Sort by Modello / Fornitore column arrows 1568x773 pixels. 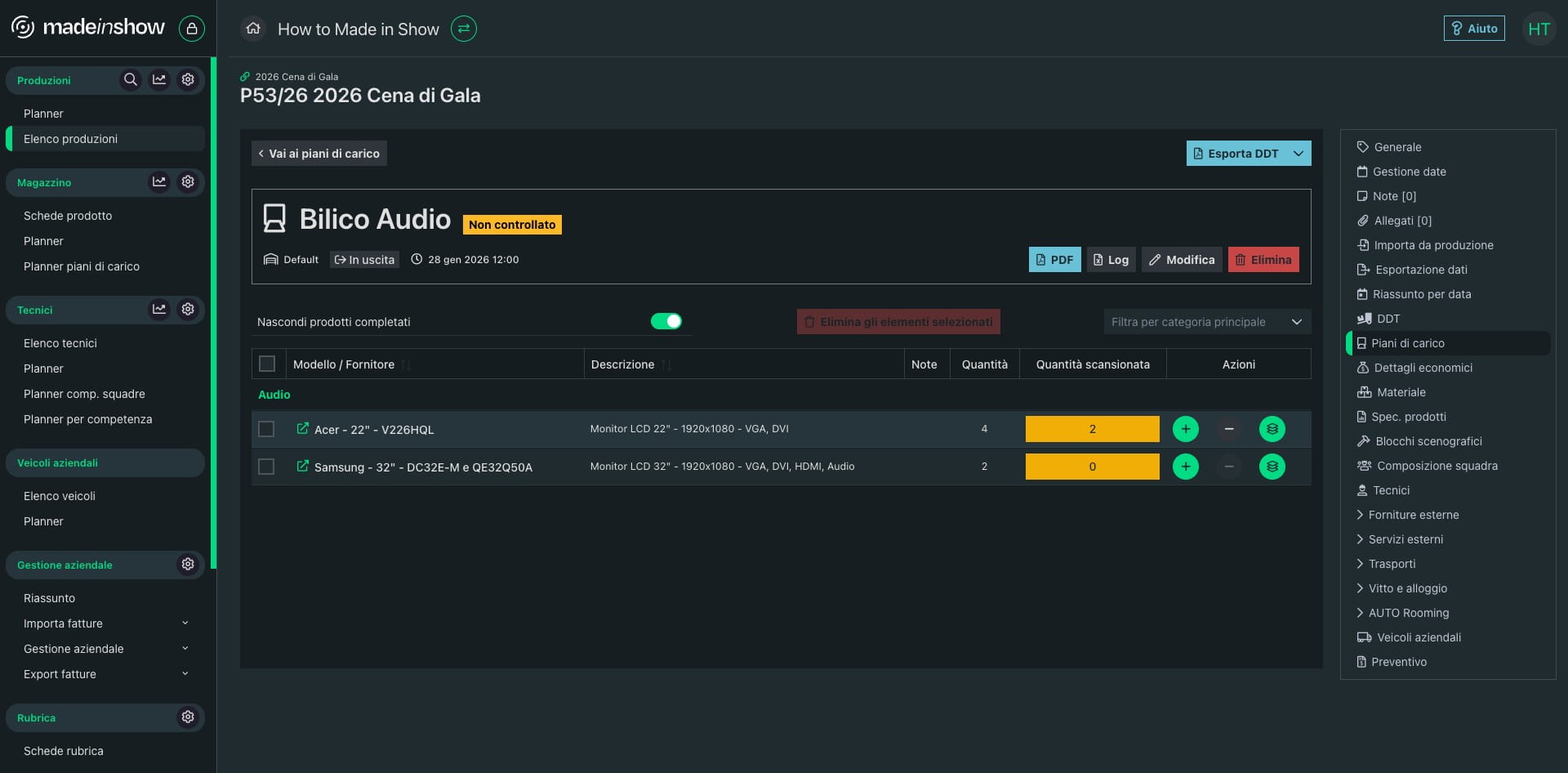click(406, 364)
